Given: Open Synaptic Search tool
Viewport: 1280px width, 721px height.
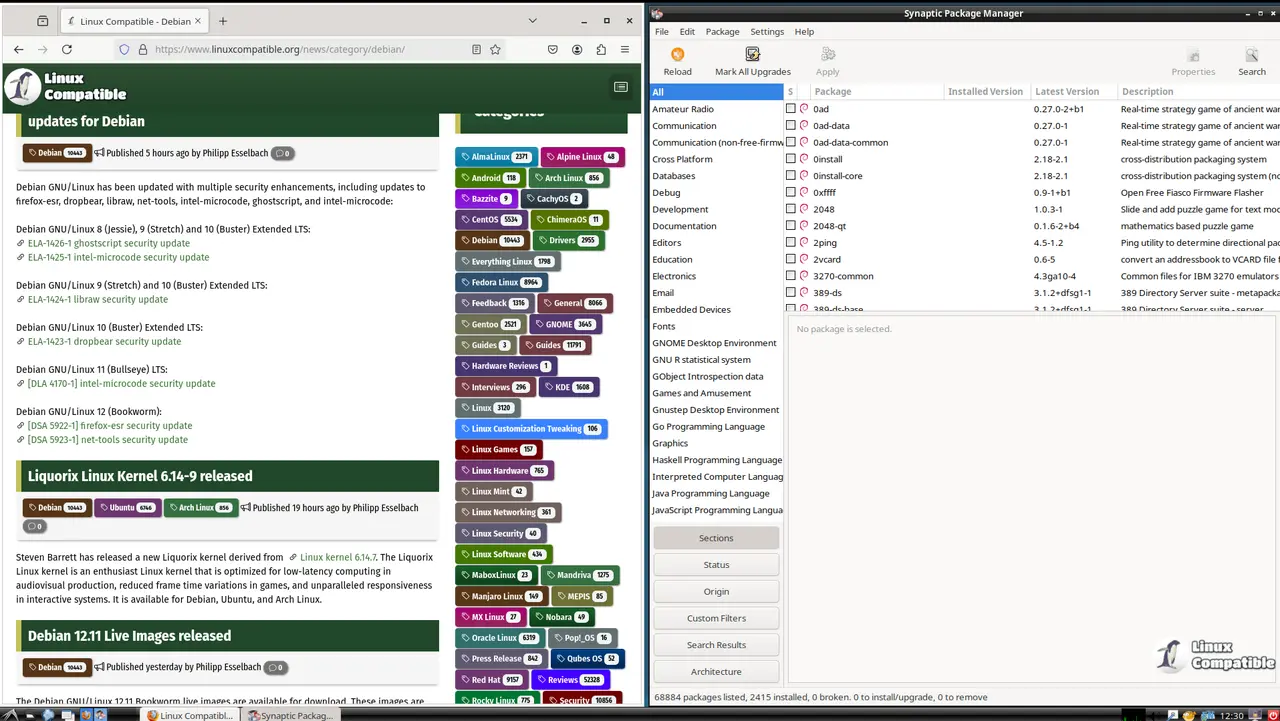Looking at the screenshot, I should 1251,56.
